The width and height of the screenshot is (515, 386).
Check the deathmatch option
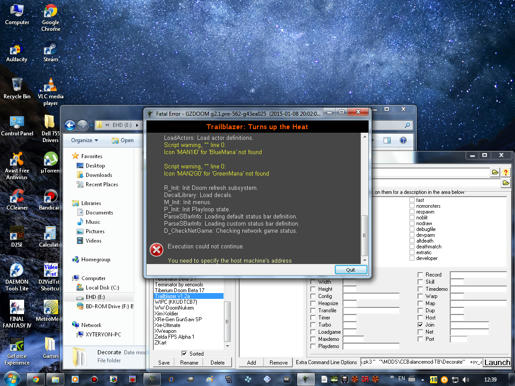[412, 247]
